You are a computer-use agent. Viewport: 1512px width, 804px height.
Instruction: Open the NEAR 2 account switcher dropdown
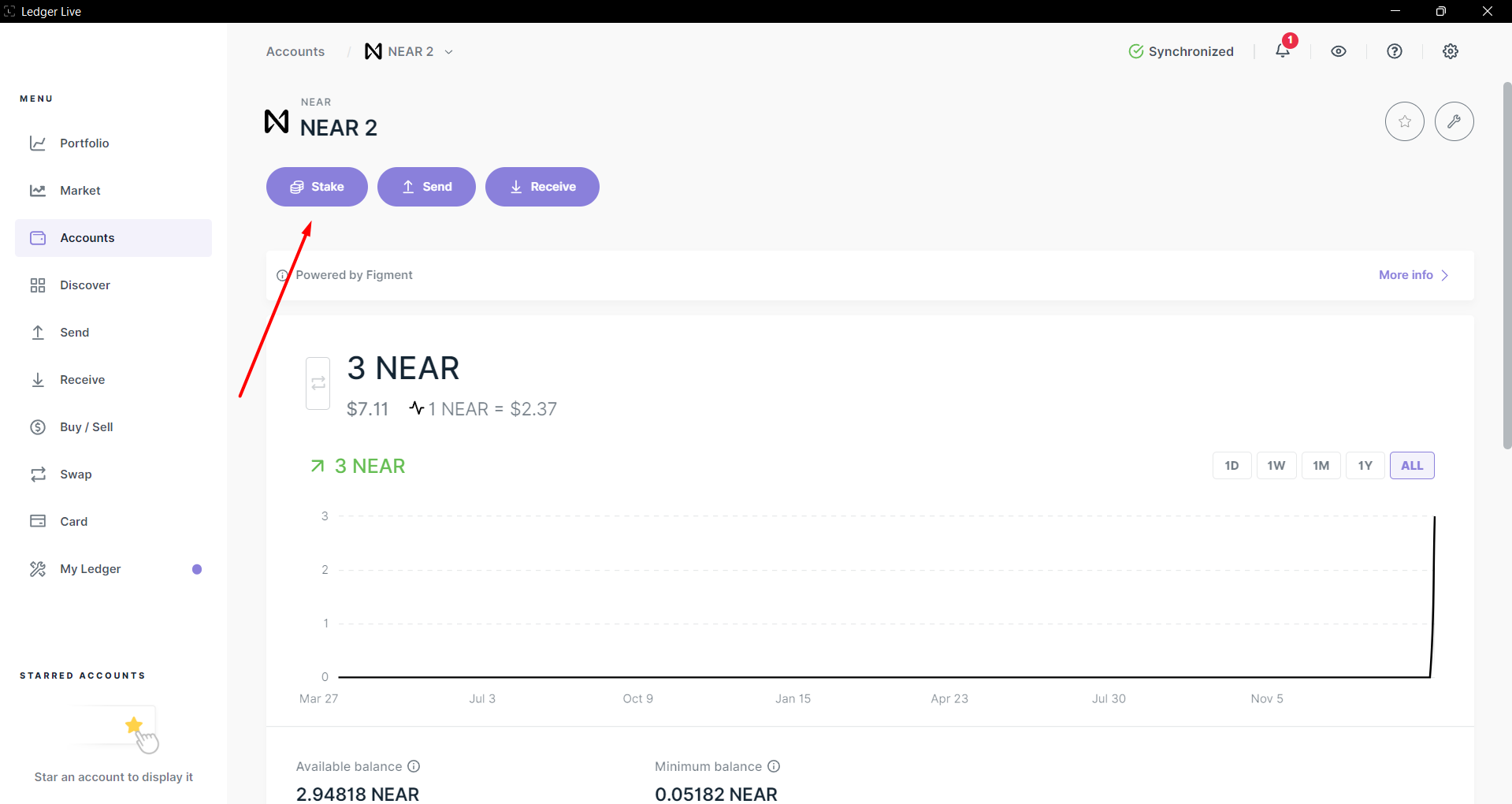(x=449, y=51)
